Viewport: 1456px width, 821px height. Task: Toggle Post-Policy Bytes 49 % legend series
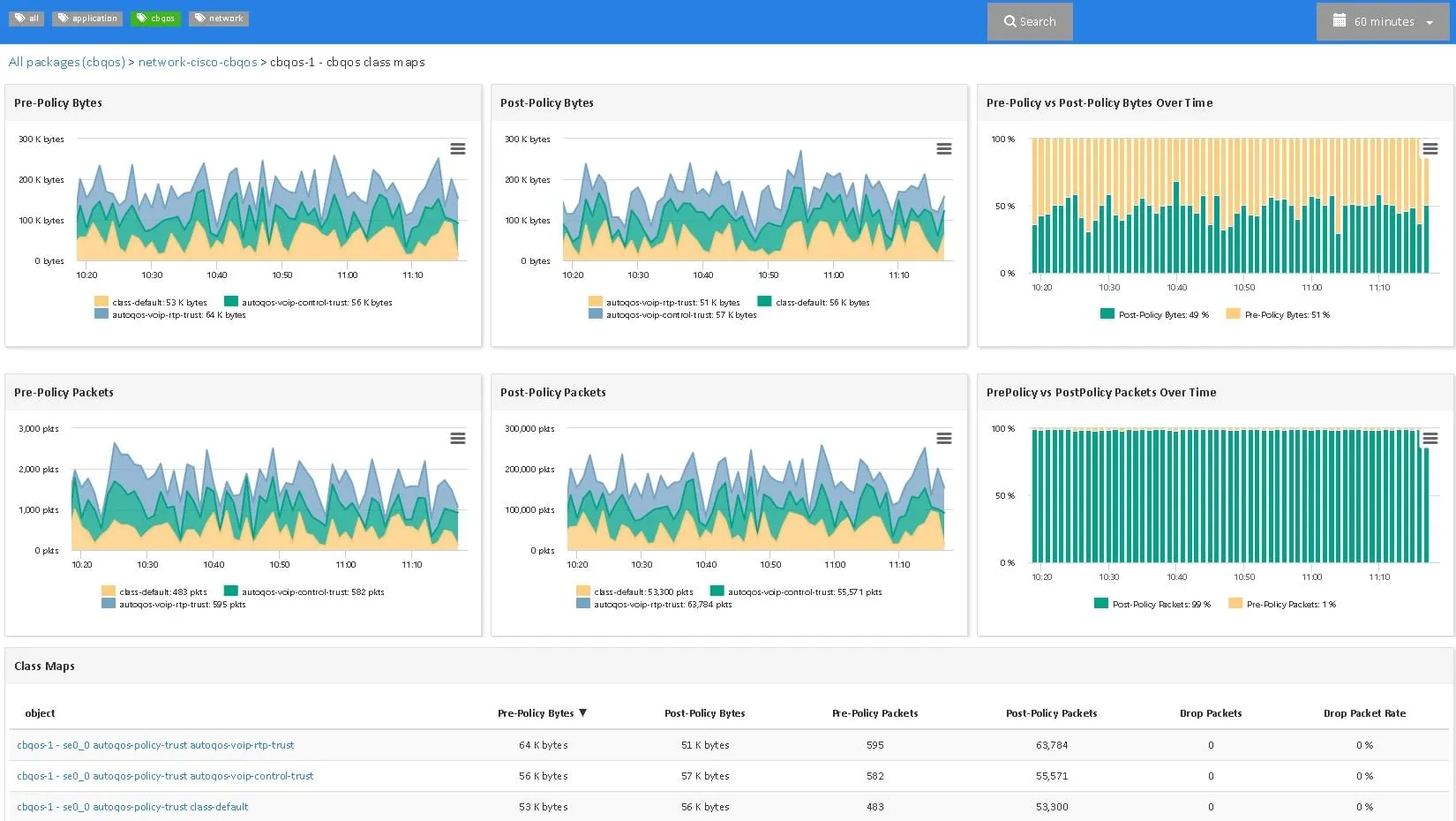point(1162,315)
